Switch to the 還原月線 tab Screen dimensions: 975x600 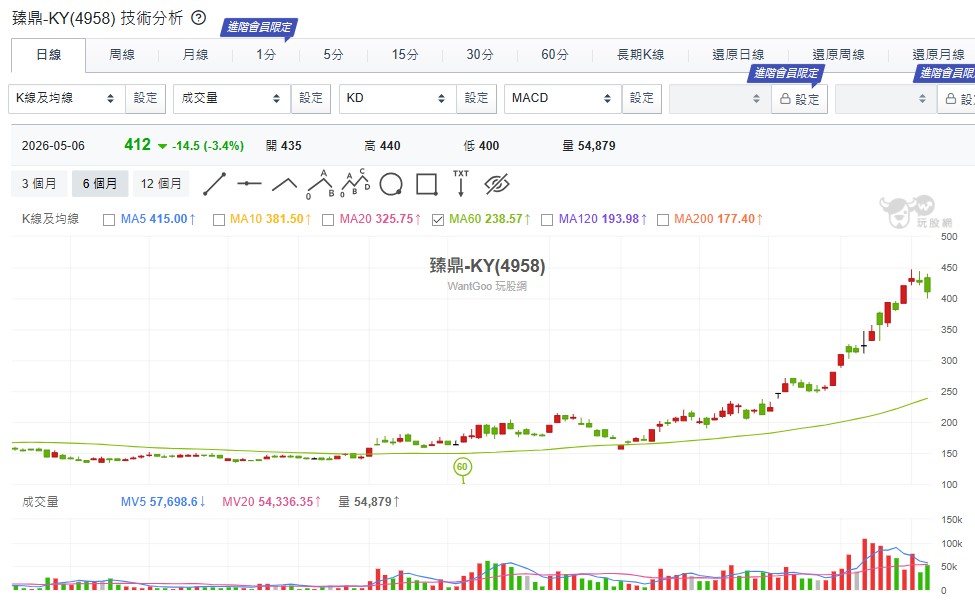point(938,55)
